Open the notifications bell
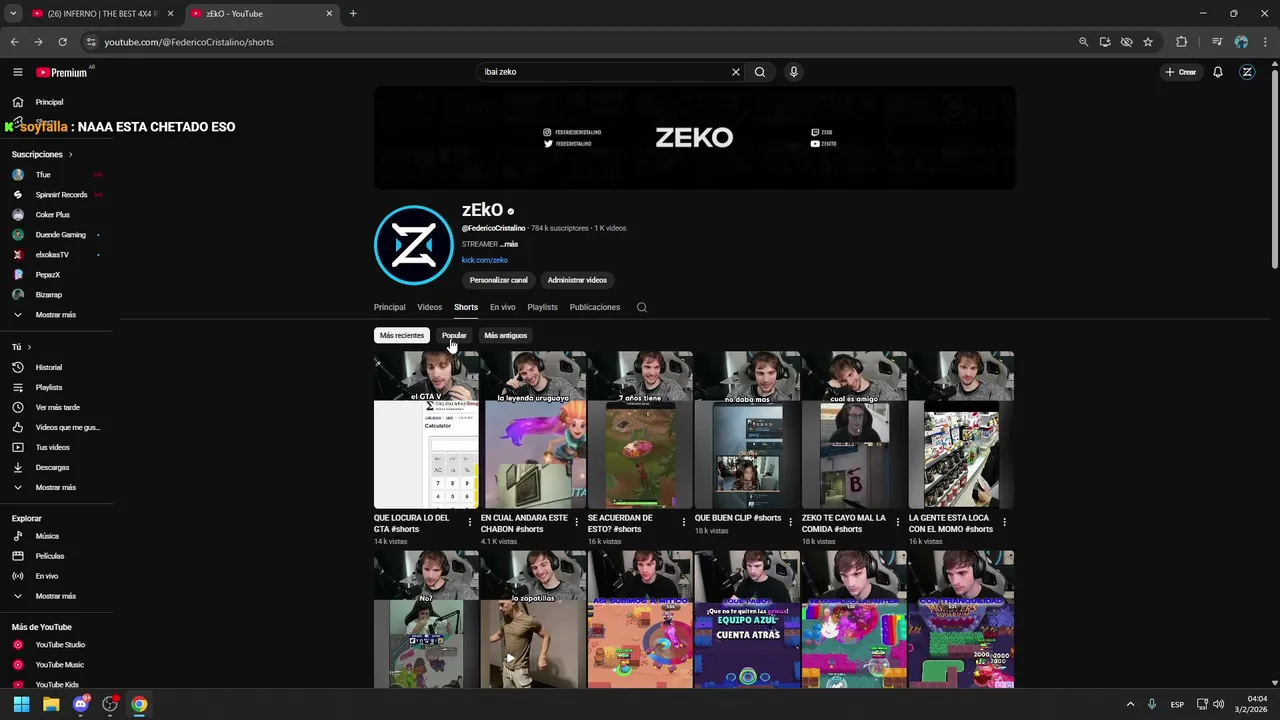This screenshot has width=1280, height=720. pyautogui.click(x=1218, y=72)
